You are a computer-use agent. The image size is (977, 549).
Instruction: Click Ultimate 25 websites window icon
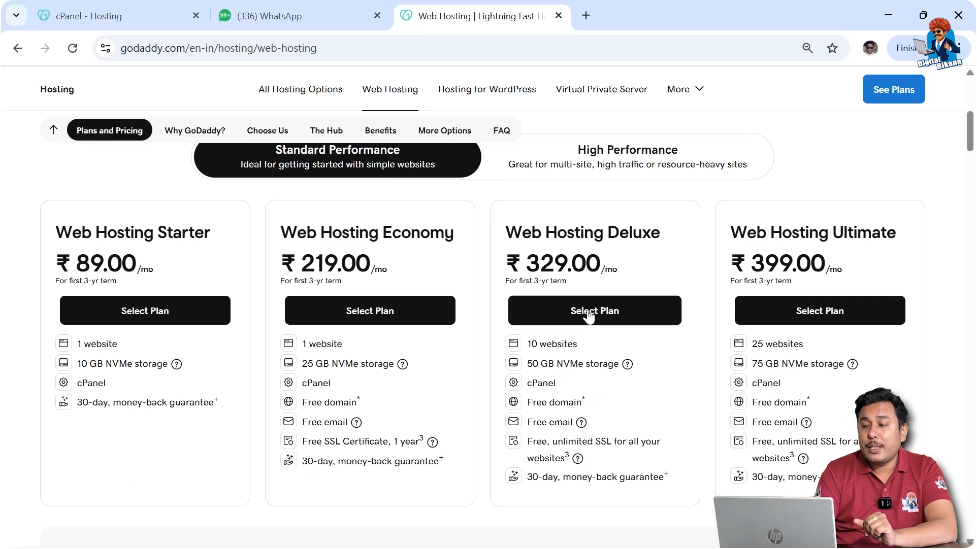pos(738,343)
